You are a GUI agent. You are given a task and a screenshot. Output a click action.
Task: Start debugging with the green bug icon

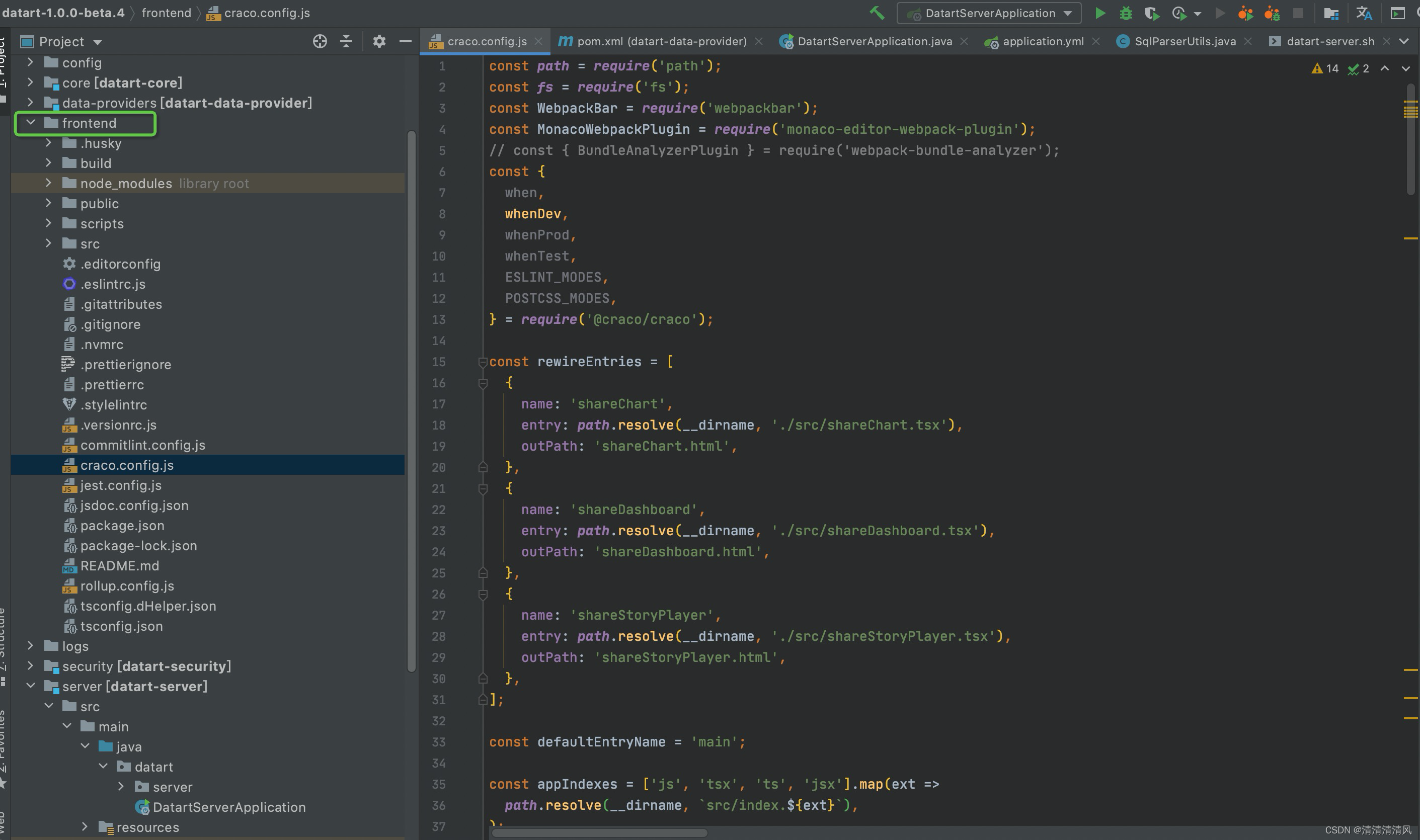[x=1126, y=13]
